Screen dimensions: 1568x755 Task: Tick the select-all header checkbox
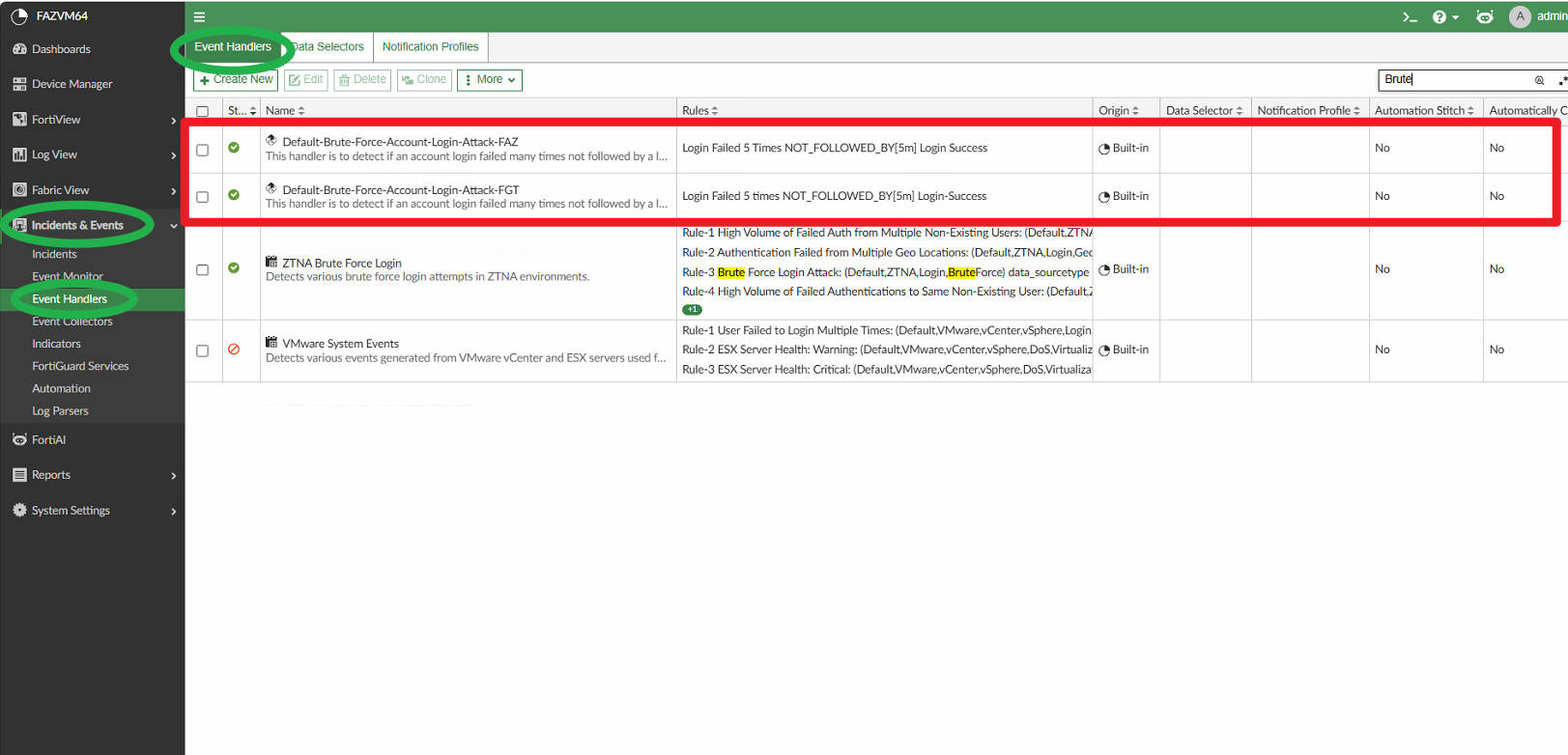tap(202, 111)
